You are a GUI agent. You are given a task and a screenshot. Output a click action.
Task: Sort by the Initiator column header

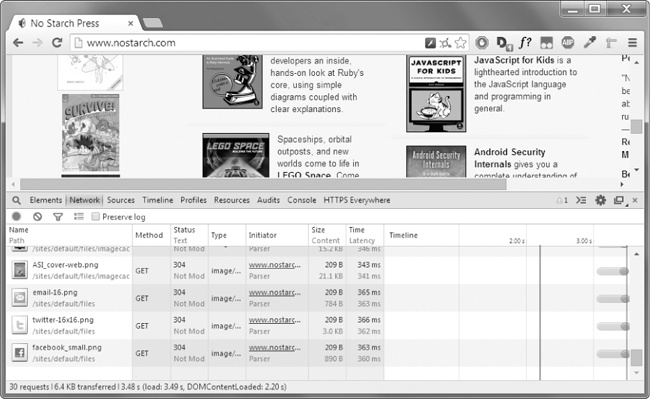277,235
